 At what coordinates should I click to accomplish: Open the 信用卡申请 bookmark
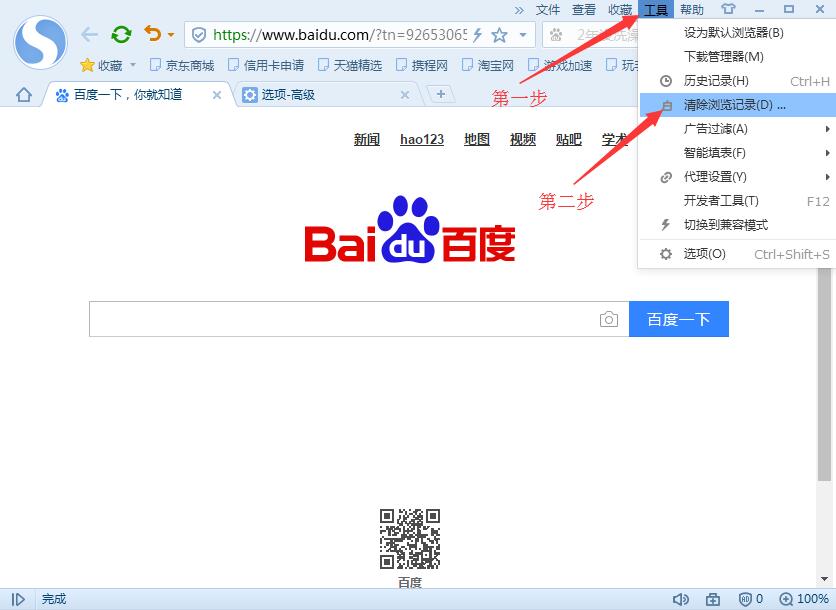266,66
